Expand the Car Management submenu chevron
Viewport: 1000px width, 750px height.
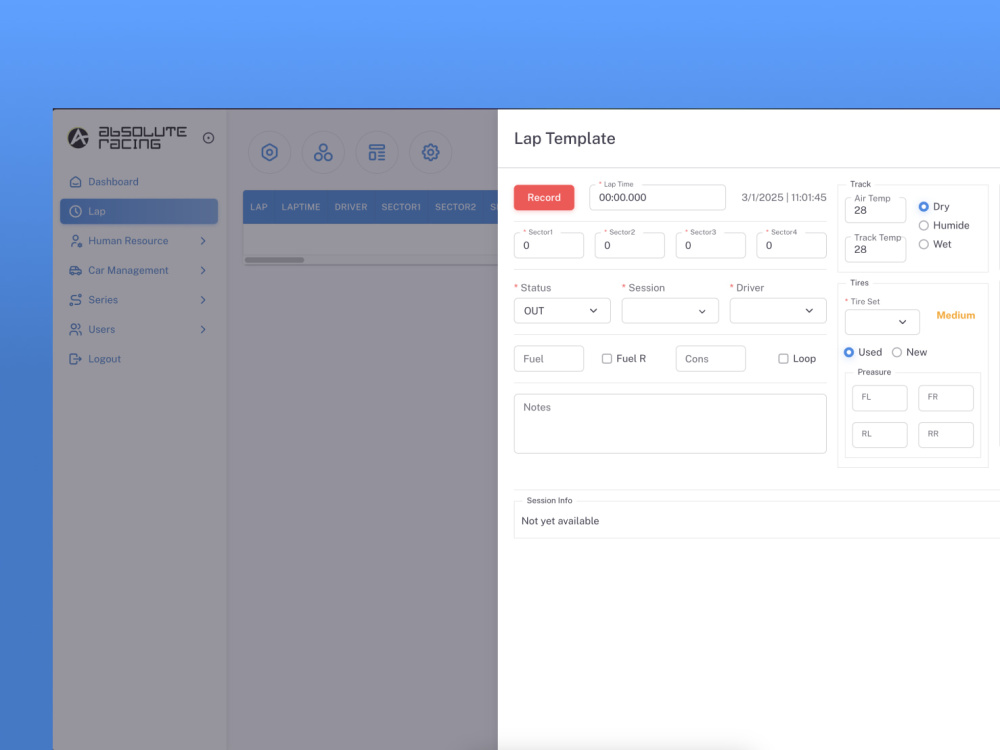[x=203, y=270]
